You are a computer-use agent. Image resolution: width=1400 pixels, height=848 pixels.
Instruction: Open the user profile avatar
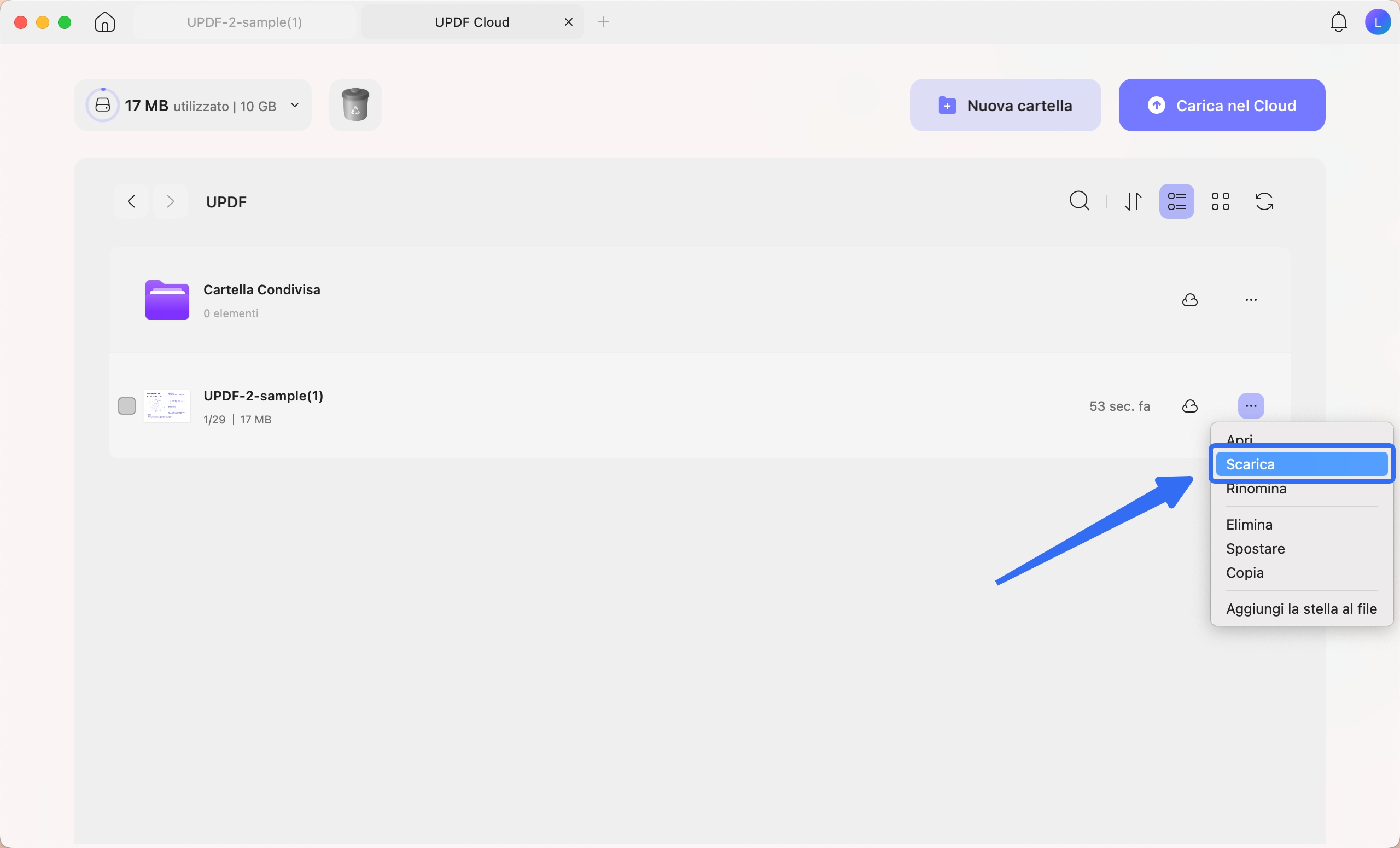(x=1377, y=22)
